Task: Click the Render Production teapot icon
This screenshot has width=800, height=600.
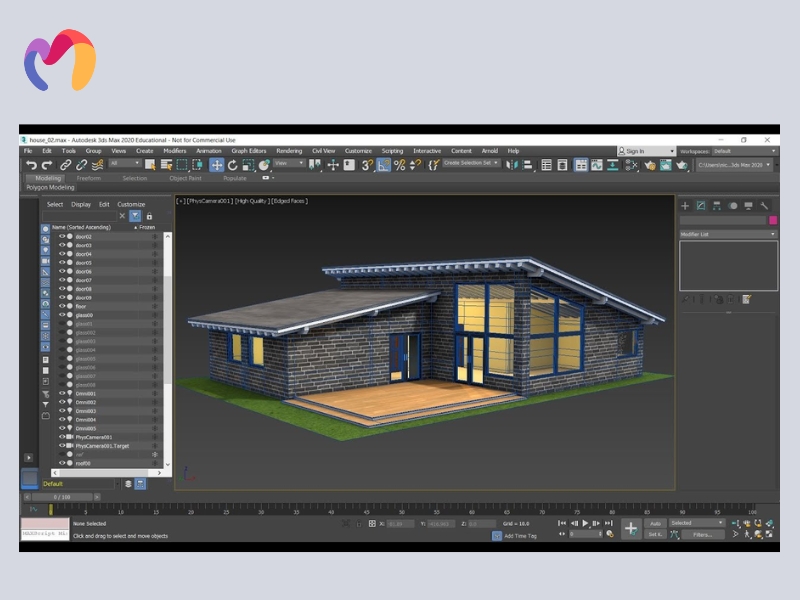Action: [681, 165]
